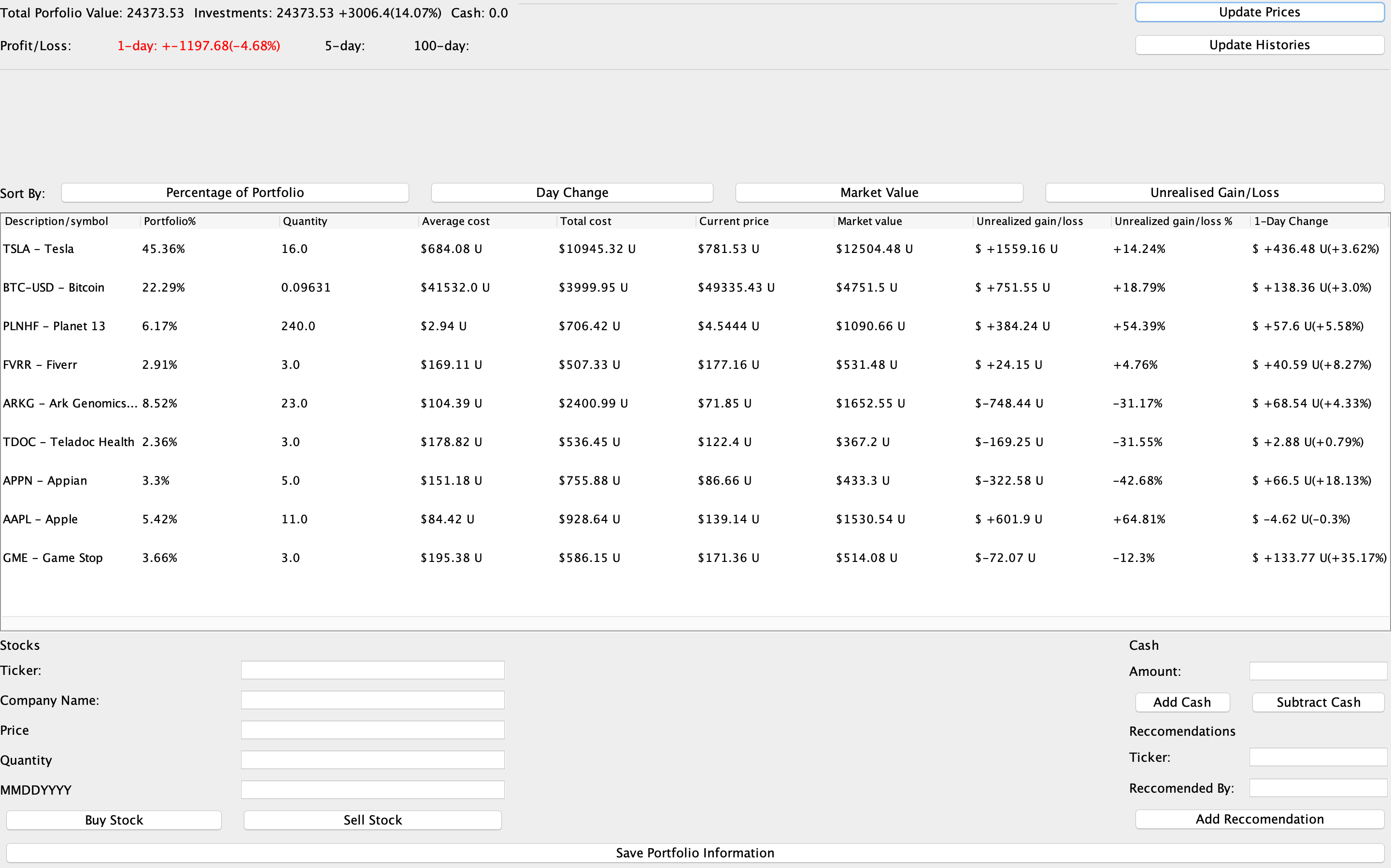Select the BTC-USD - Bitcoin row

pyautogui.click(x=344, y=288)
